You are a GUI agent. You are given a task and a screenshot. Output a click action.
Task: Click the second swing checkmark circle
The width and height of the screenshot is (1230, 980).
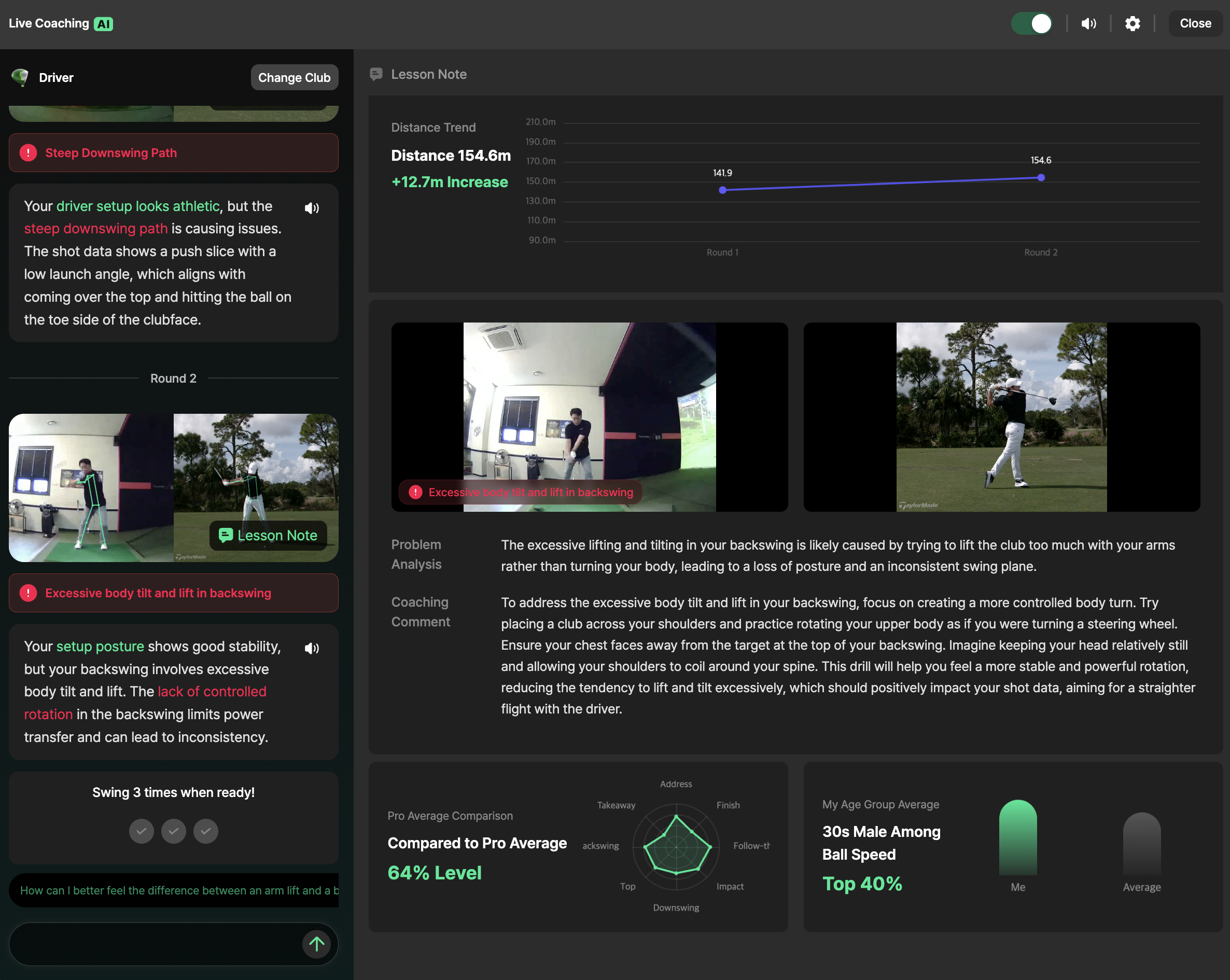173,831
